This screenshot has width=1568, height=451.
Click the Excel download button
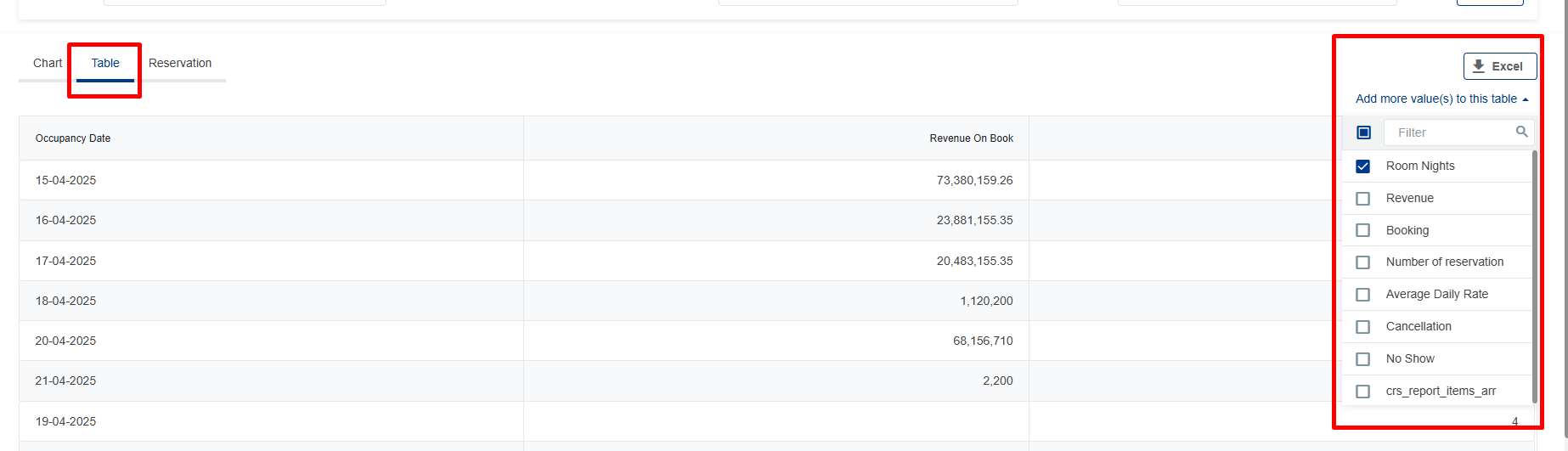pyautogui.click(x=1499, y=66)
